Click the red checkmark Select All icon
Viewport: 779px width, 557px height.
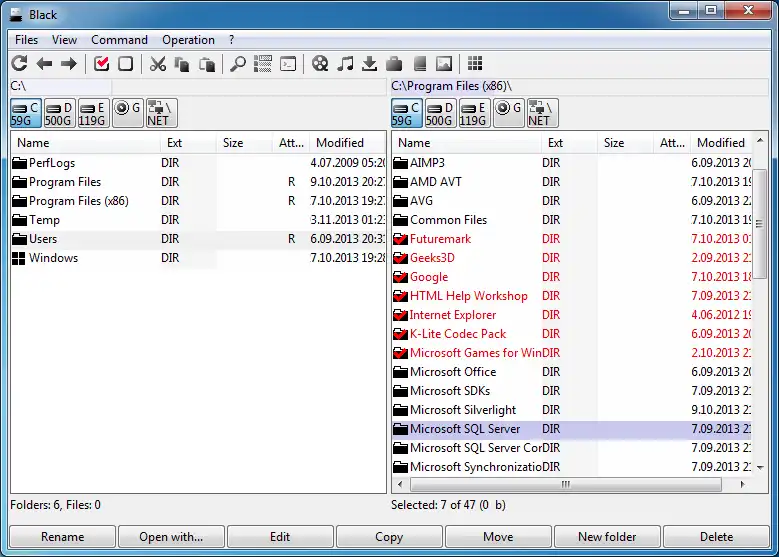[x=101, y=64]
